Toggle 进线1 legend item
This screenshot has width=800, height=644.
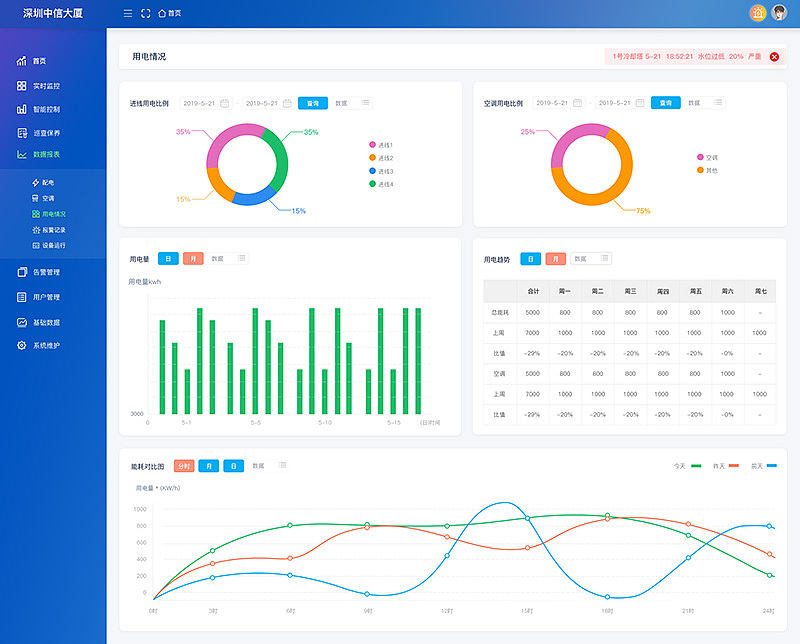click(381, 145)
